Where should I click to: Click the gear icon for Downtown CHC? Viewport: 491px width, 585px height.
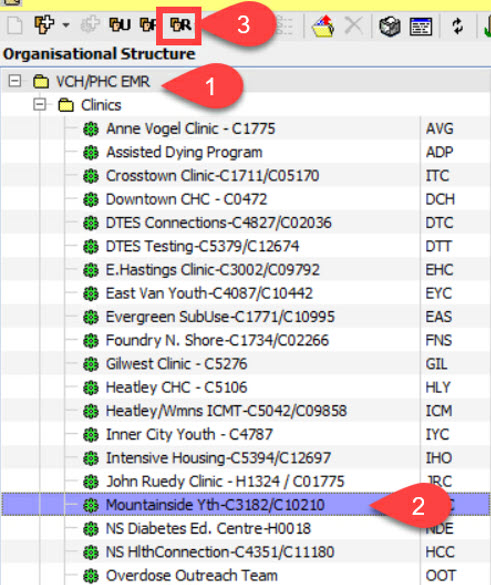[91, 200]
